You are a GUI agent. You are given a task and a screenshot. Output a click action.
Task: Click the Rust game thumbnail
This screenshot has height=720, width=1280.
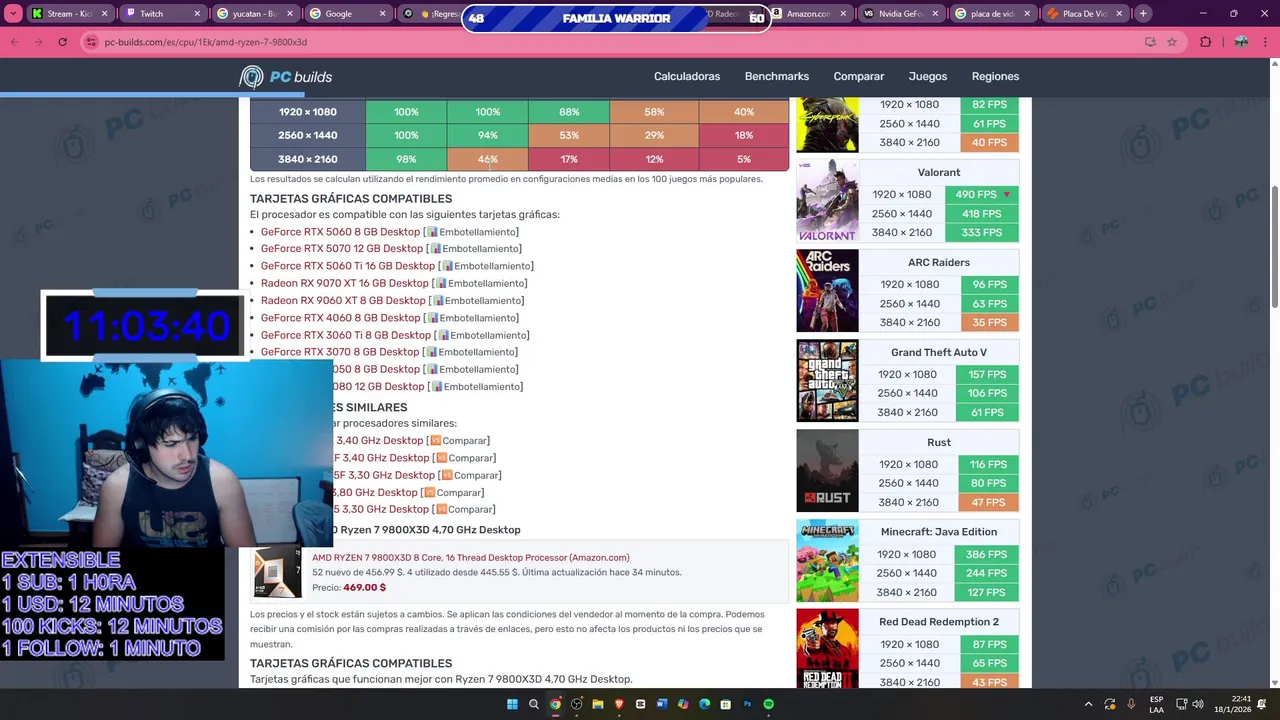[827, 471]
